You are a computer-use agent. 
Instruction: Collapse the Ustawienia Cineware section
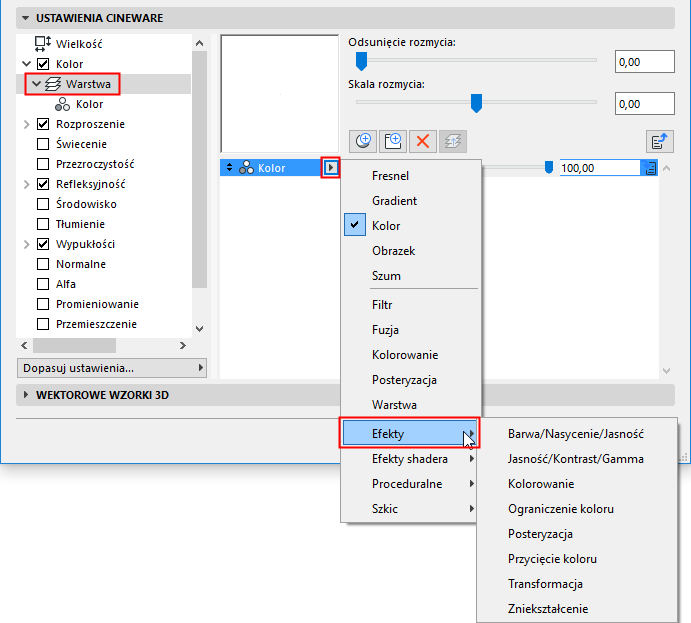(26, 18)
